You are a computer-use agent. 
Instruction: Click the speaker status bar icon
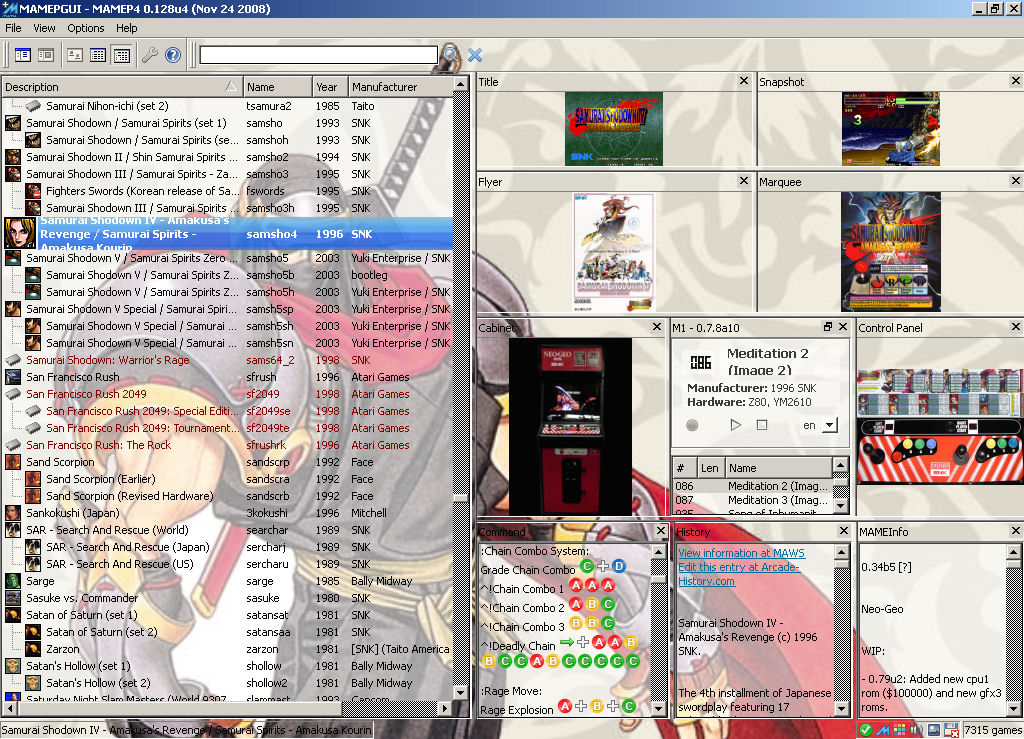pyautogui.click(x=916, y=730)
